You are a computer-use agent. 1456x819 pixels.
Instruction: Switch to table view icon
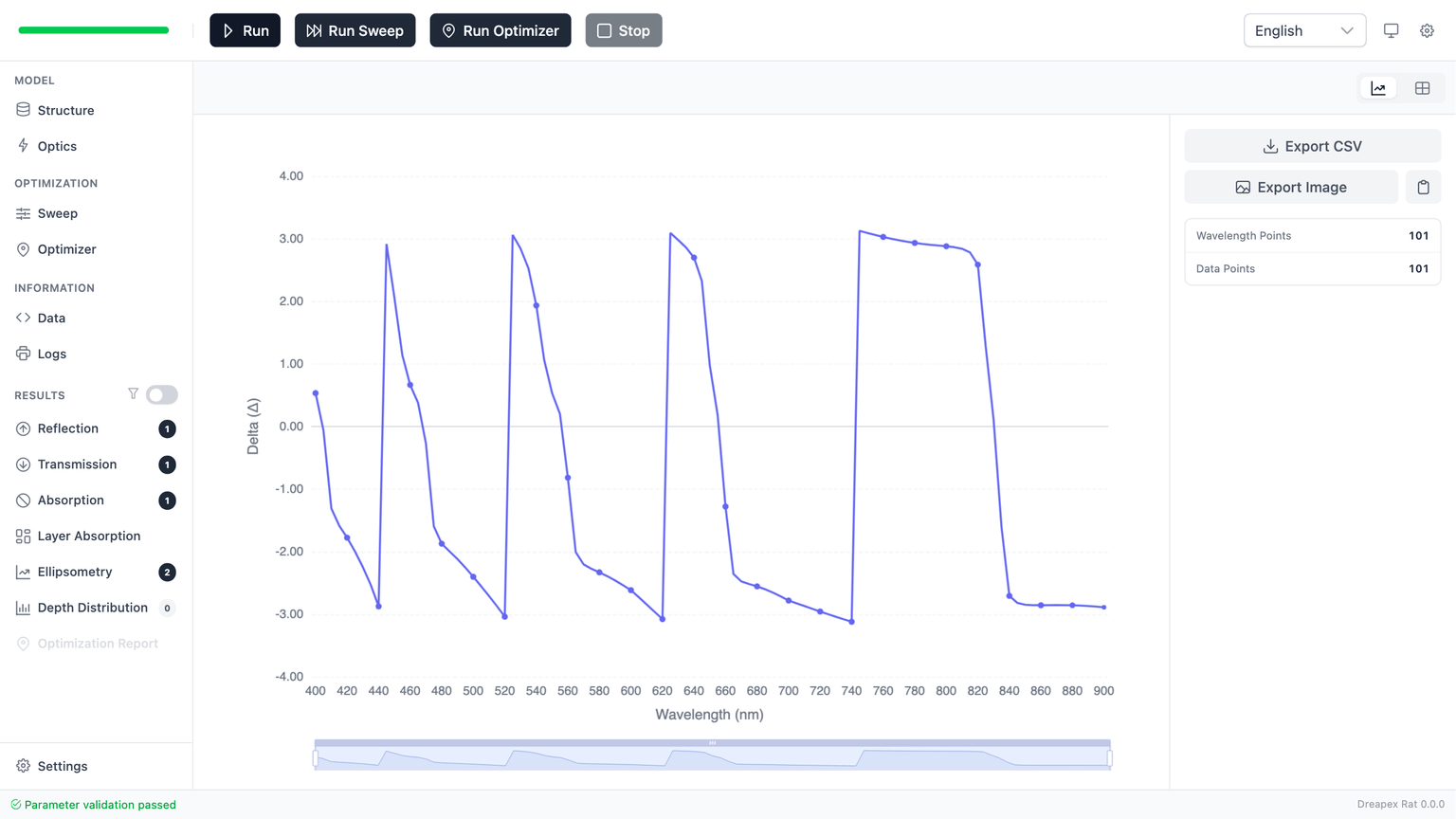(1422, 88)
